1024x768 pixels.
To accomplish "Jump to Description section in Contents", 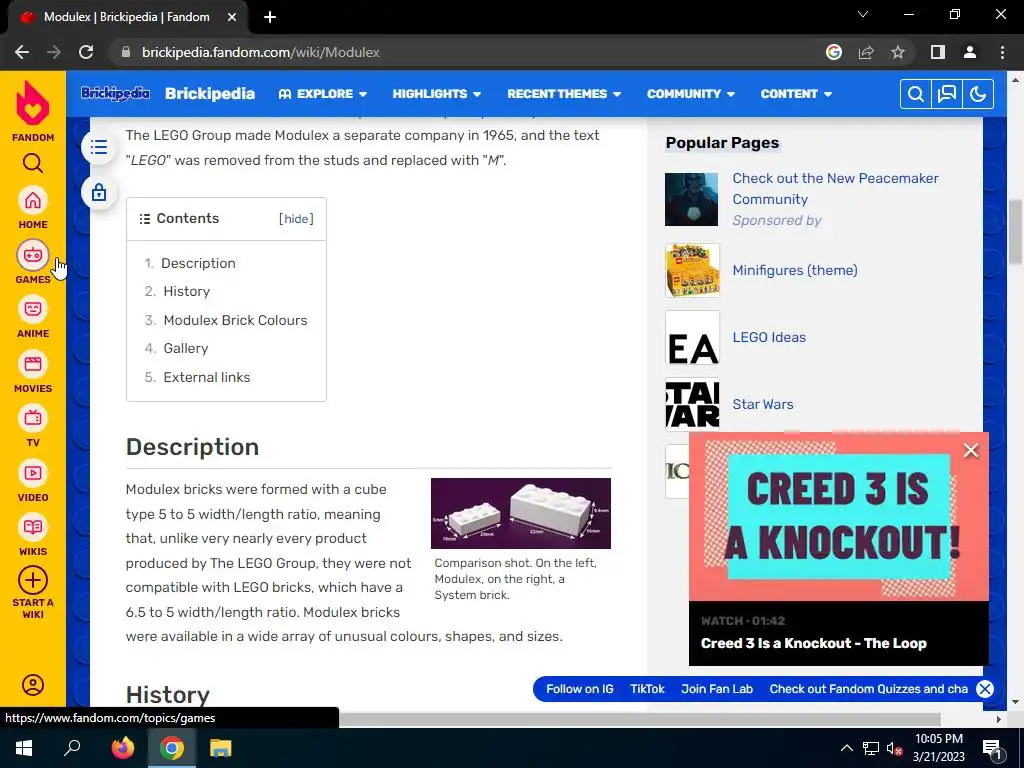I will pyautogui.click(x=198, y=263).
